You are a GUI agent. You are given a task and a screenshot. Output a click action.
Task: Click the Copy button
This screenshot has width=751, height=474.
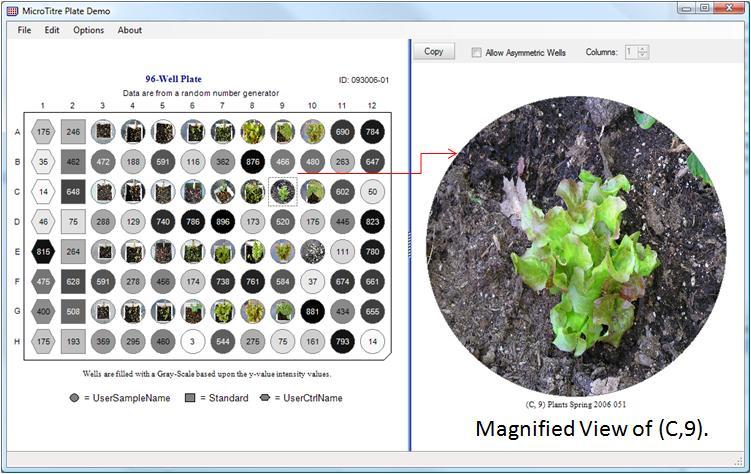[434, 51]
